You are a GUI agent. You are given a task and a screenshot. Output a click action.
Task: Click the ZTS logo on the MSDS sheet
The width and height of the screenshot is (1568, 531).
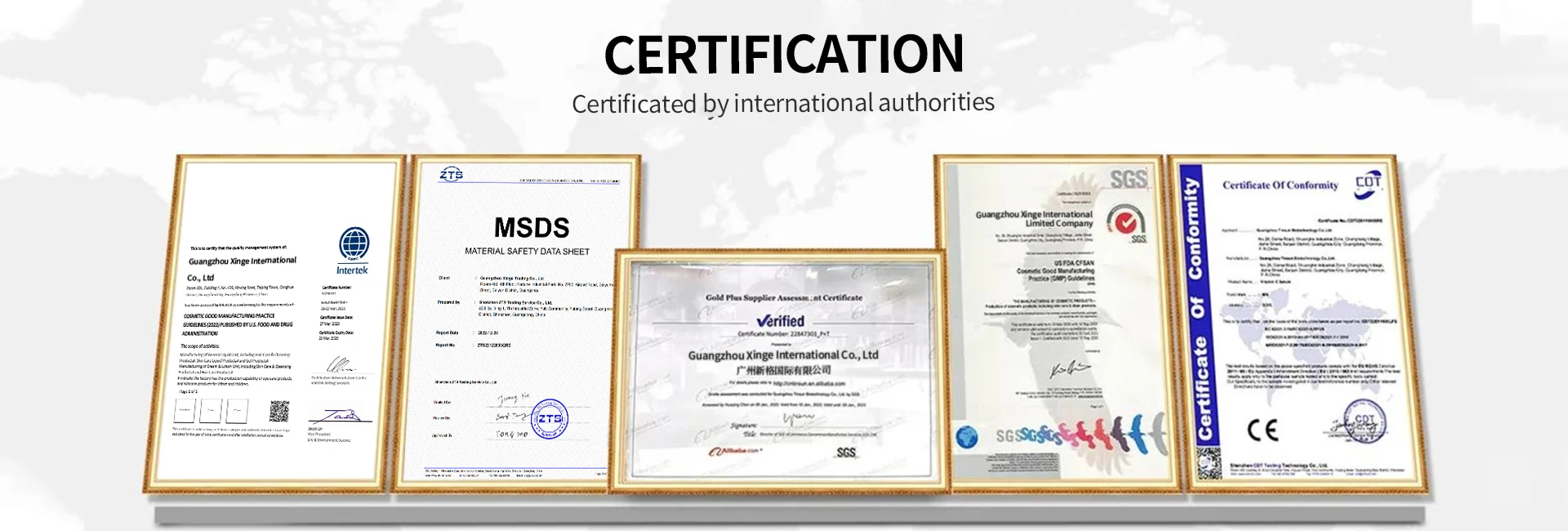click(x=451, y=174)
